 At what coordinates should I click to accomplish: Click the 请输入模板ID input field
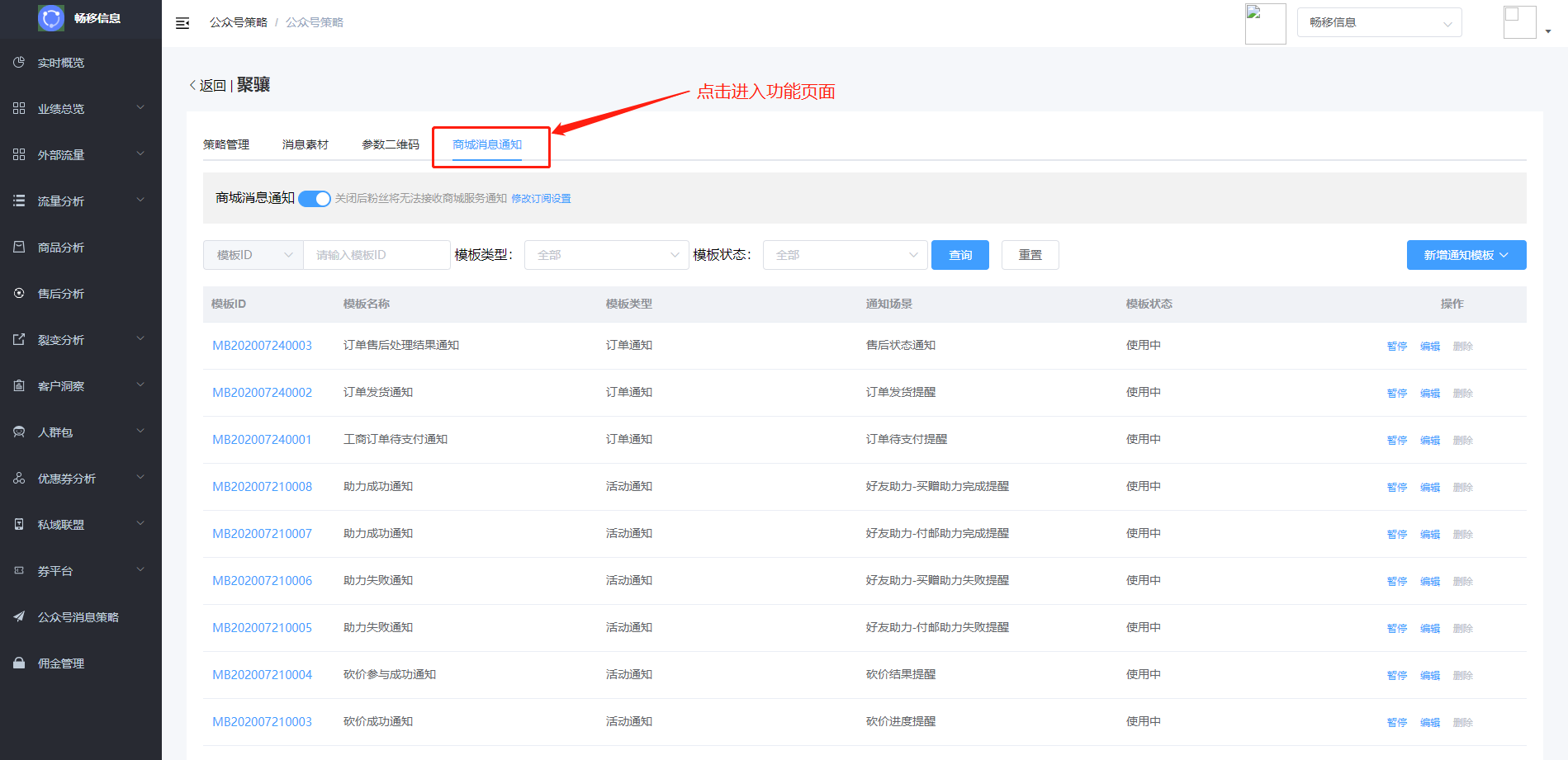click(376, 255)
